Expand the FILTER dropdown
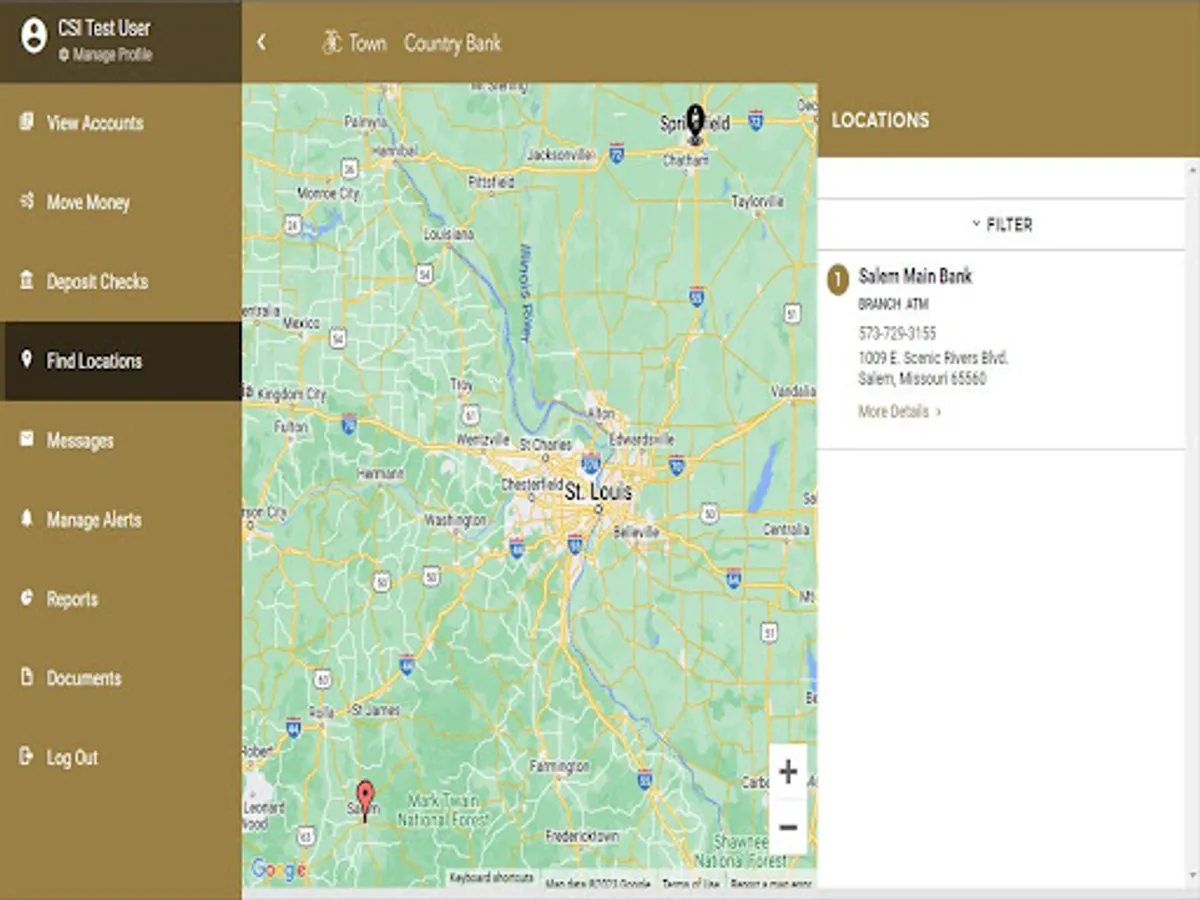The image size is (1200, 900). coord(1001,225)
